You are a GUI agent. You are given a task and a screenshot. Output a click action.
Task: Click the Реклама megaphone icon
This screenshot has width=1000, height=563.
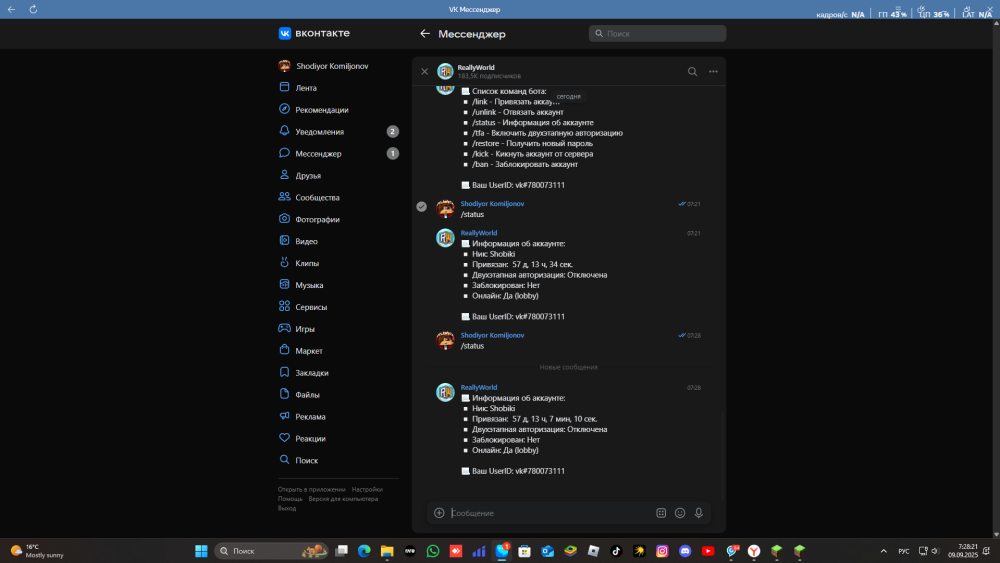[284, 416]
